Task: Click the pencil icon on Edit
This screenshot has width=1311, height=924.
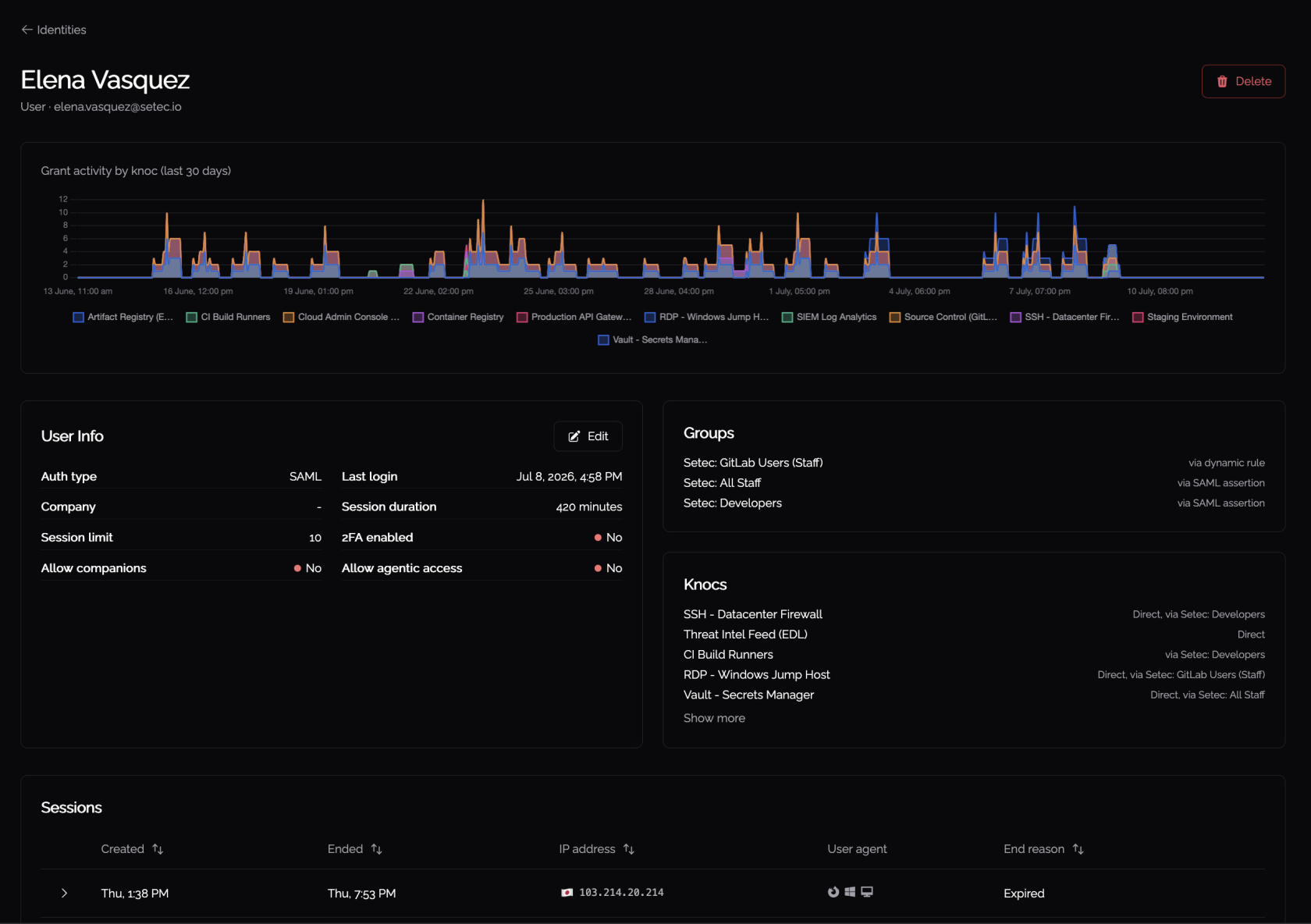Action: [x=574, y=436]
